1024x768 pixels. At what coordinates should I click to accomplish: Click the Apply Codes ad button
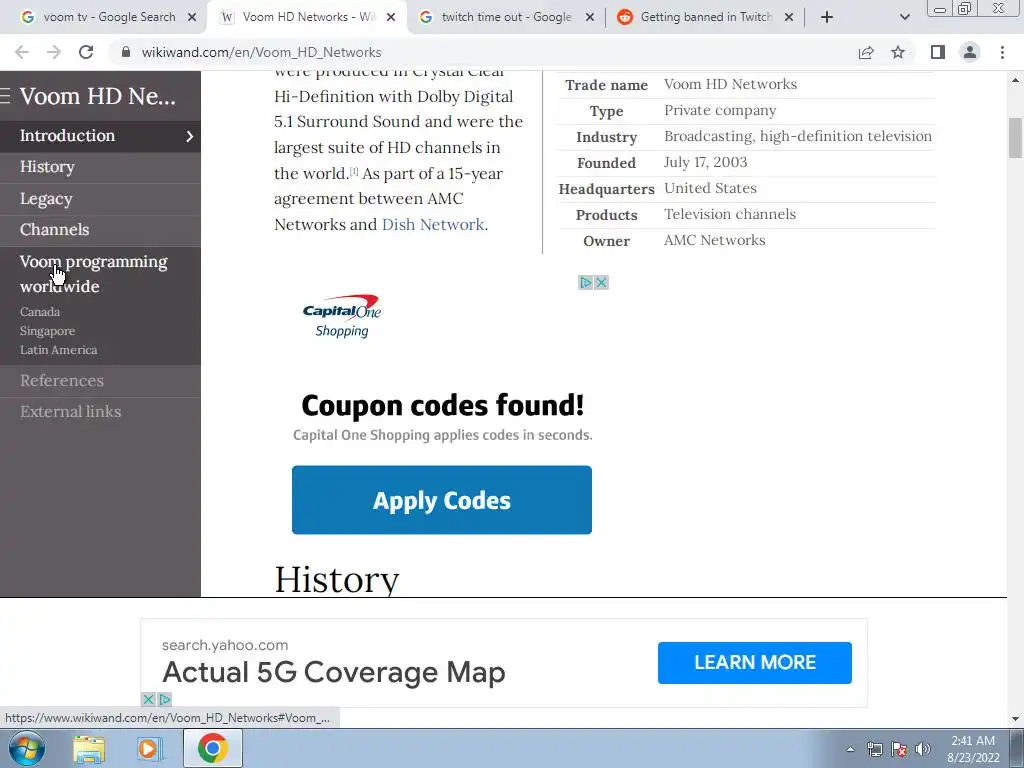click(x=442, y=500)
